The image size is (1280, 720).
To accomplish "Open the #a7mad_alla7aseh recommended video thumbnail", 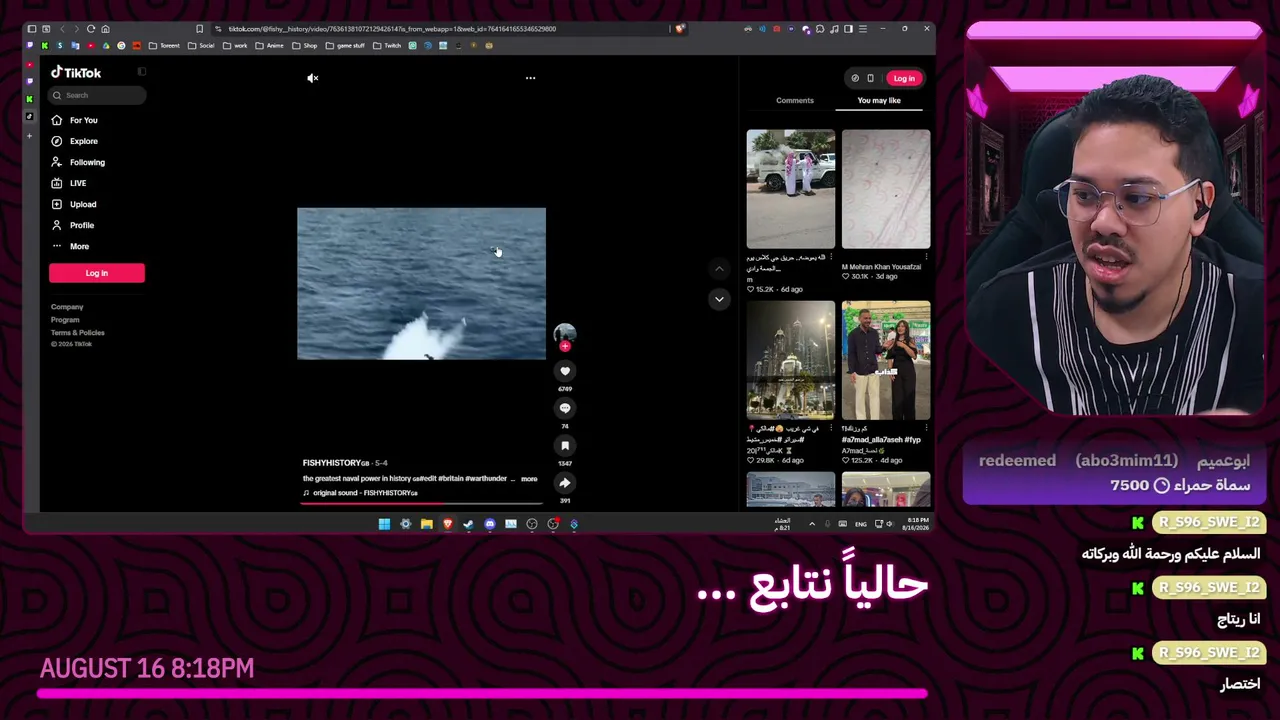I will [x=886, y=360].
